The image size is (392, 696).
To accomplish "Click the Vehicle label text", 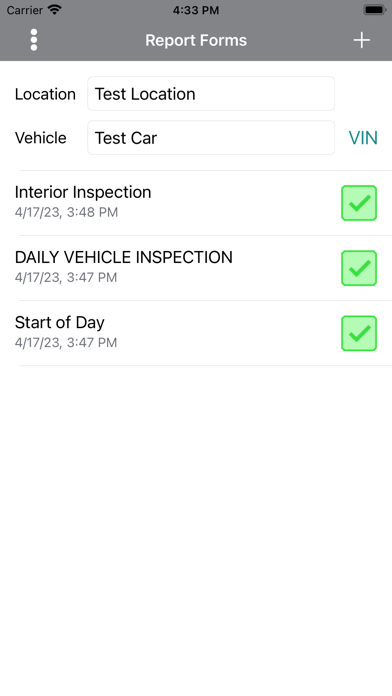I will [40, 138].
